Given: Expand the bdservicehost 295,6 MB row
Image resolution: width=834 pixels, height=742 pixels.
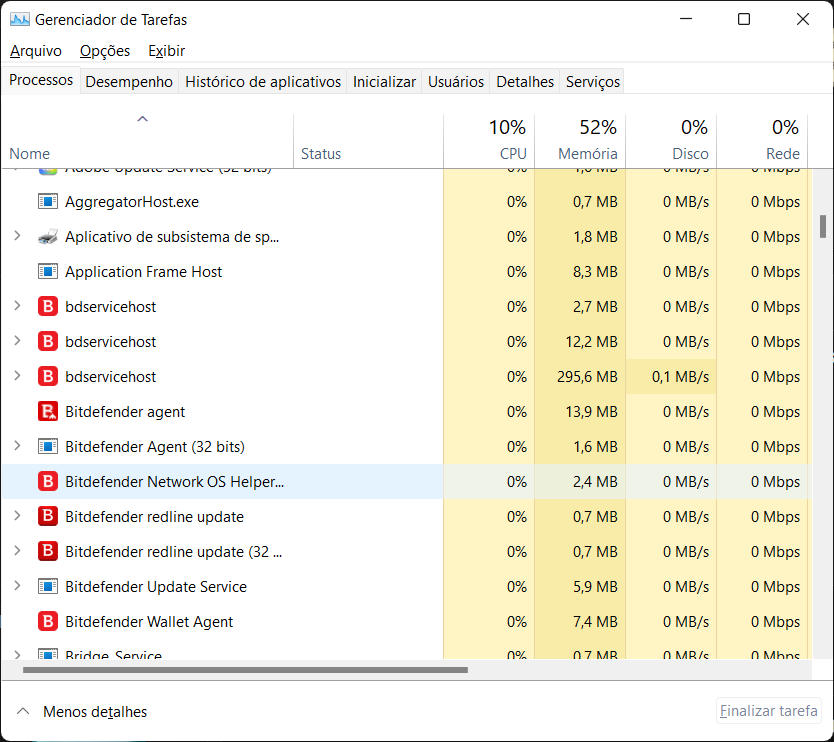Looking at the screenshot, I should coord(17,376).
